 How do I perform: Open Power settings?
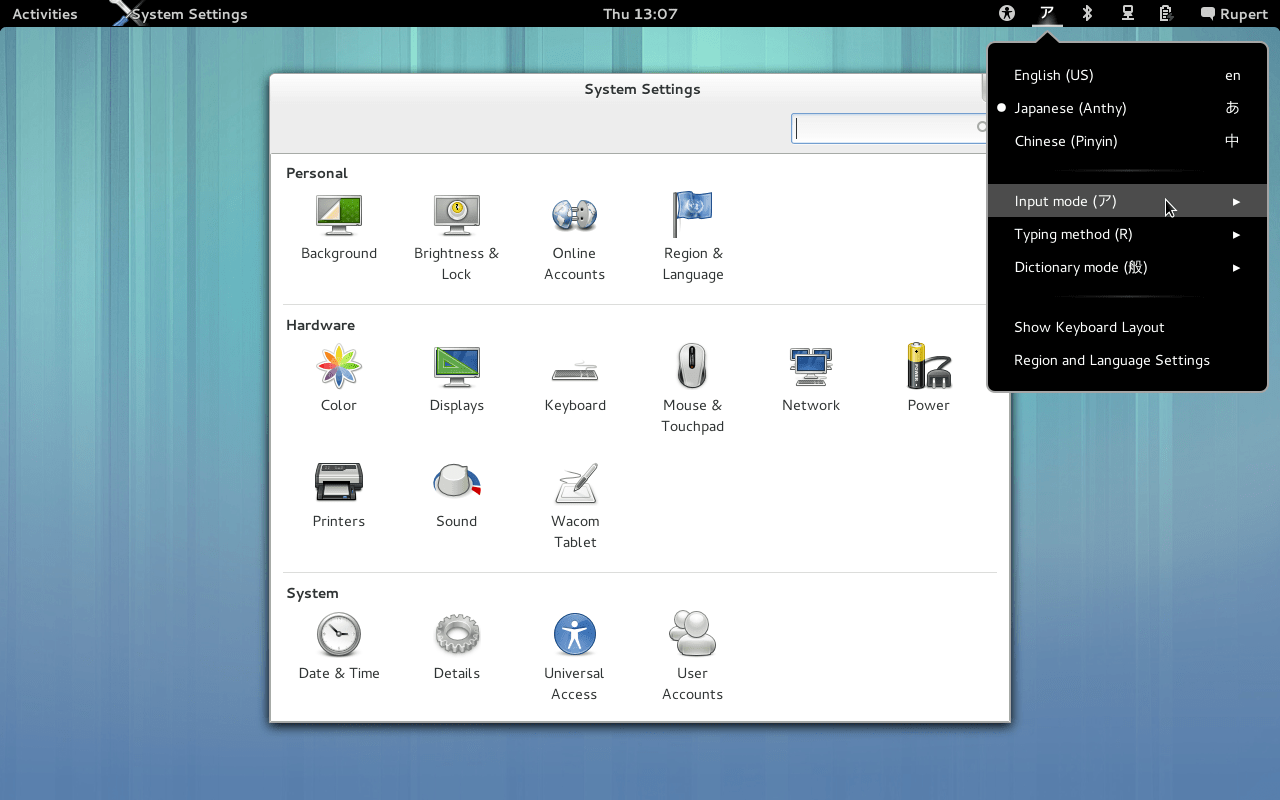(x=928, y=379)
